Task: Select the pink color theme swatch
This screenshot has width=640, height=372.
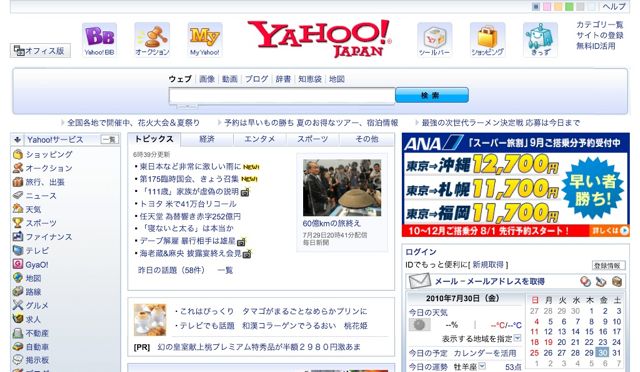Action: [x=547, y=7]
